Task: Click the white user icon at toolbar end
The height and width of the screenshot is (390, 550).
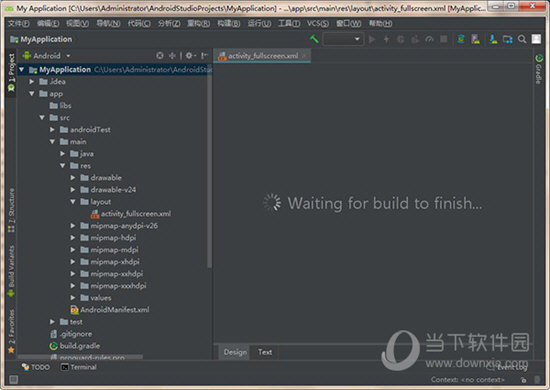Action: click(536, 39)
